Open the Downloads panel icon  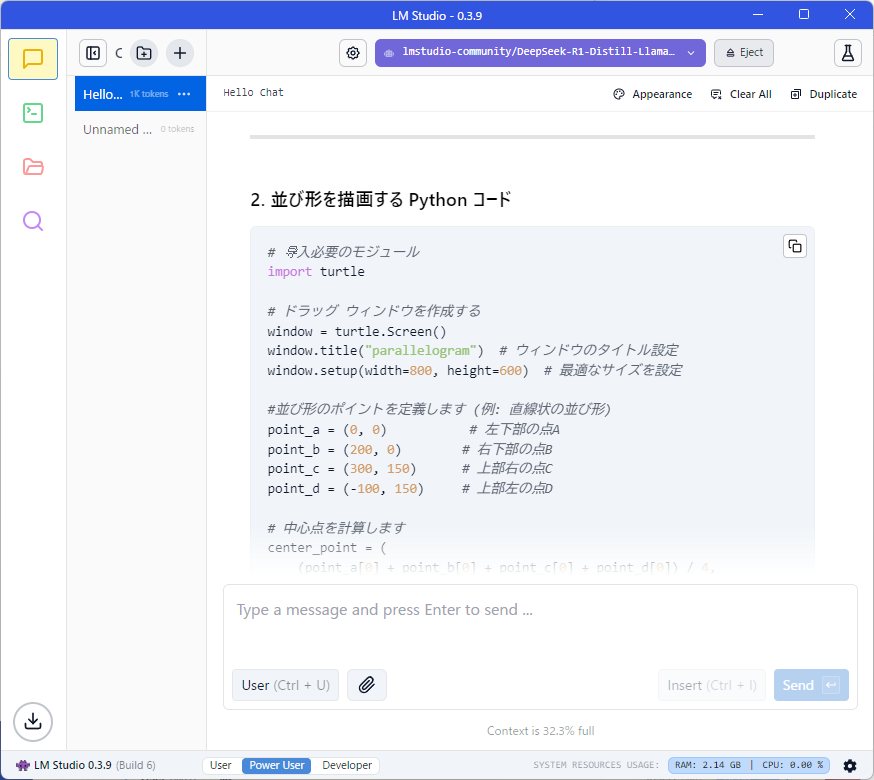pyautogui.click(x=33, y=721)
